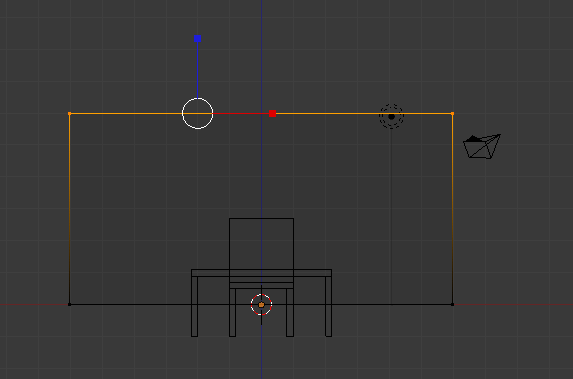Click the red X-axis manipulator handle
The width and height of the screenshot is (573, 379).
[272, 114]
